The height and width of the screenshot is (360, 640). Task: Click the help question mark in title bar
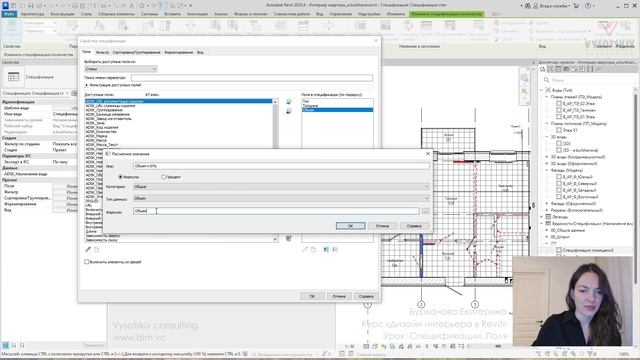pos(588,6)
